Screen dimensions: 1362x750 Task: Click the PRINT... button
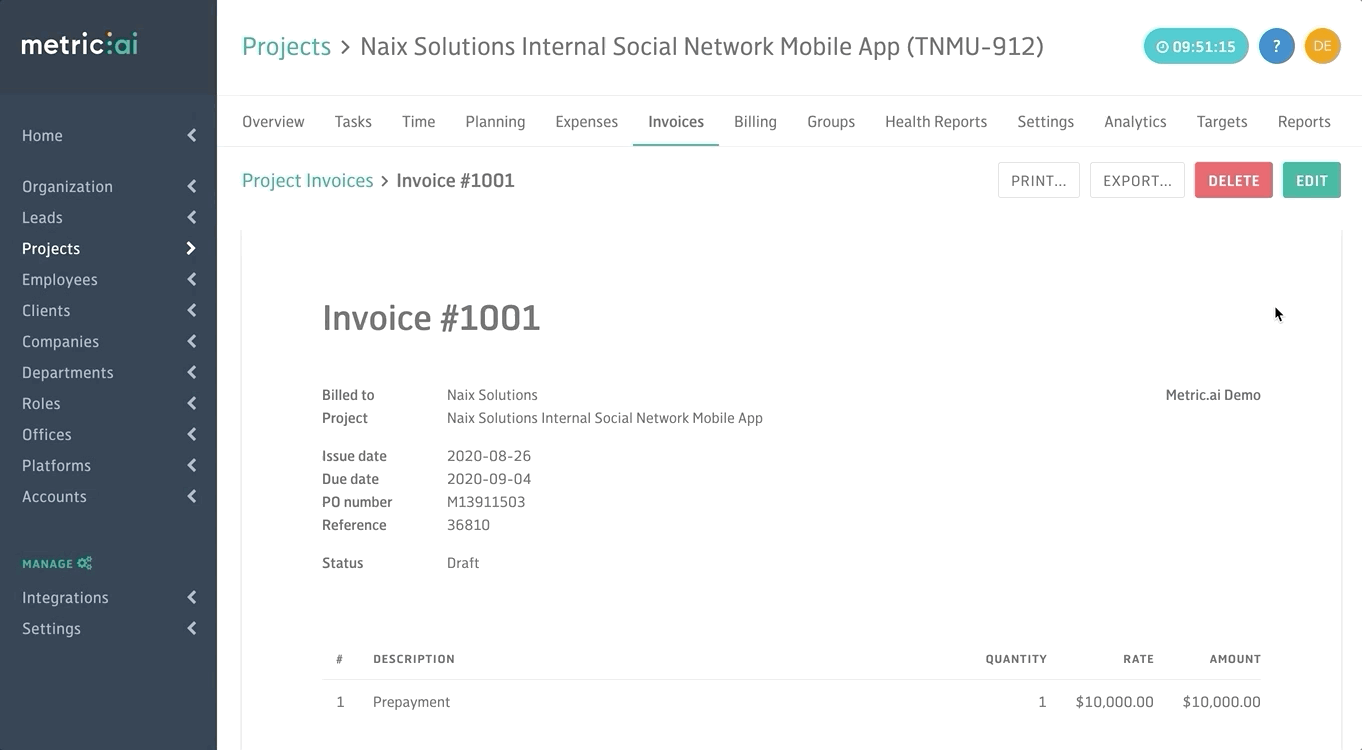click(x=1038, y=180)
